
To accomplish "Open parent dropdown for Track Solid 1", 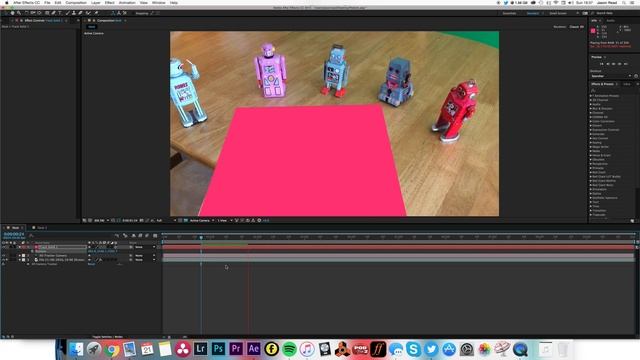I will tap(145, 247).
